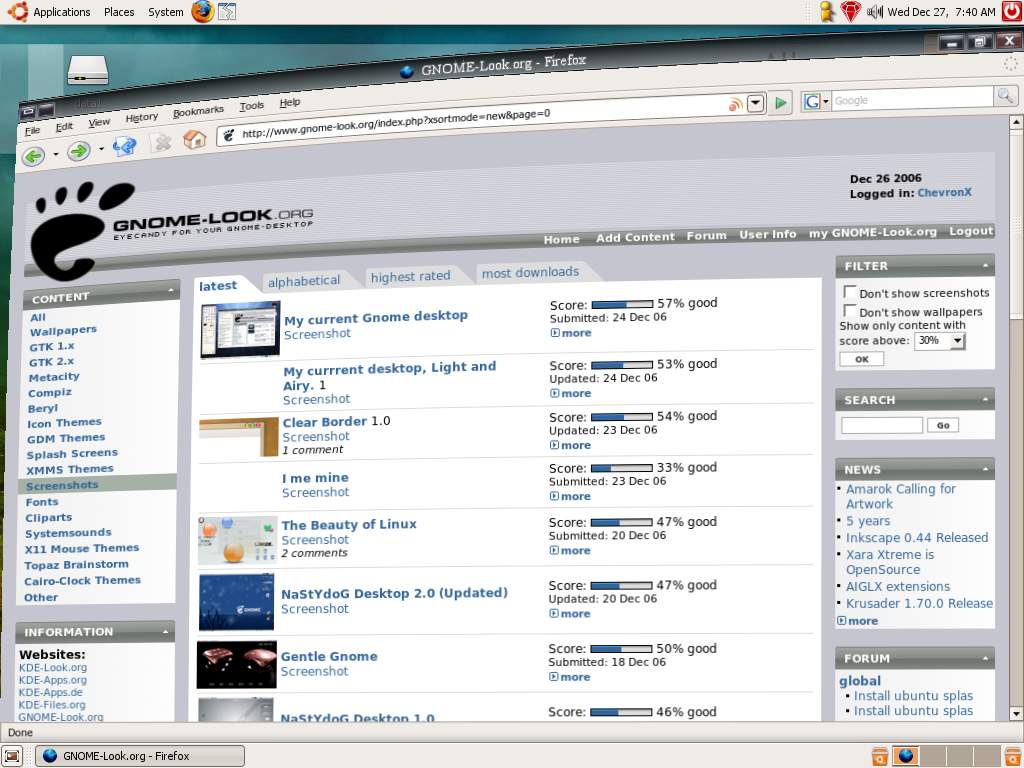Click the RSS feed icon in address bar

click(x=735, y=104)
